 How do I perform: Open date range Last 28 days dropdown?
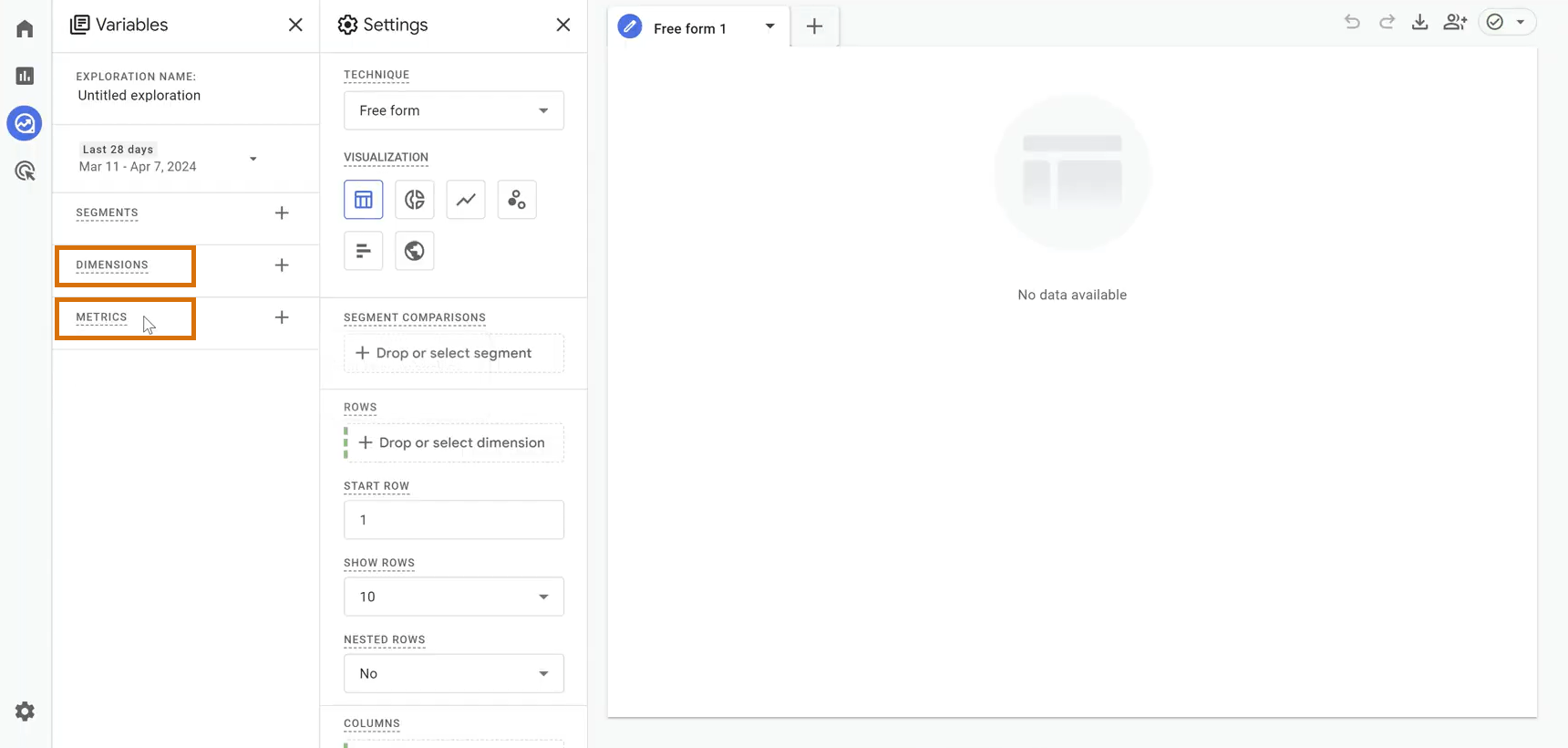pos(169,159)
